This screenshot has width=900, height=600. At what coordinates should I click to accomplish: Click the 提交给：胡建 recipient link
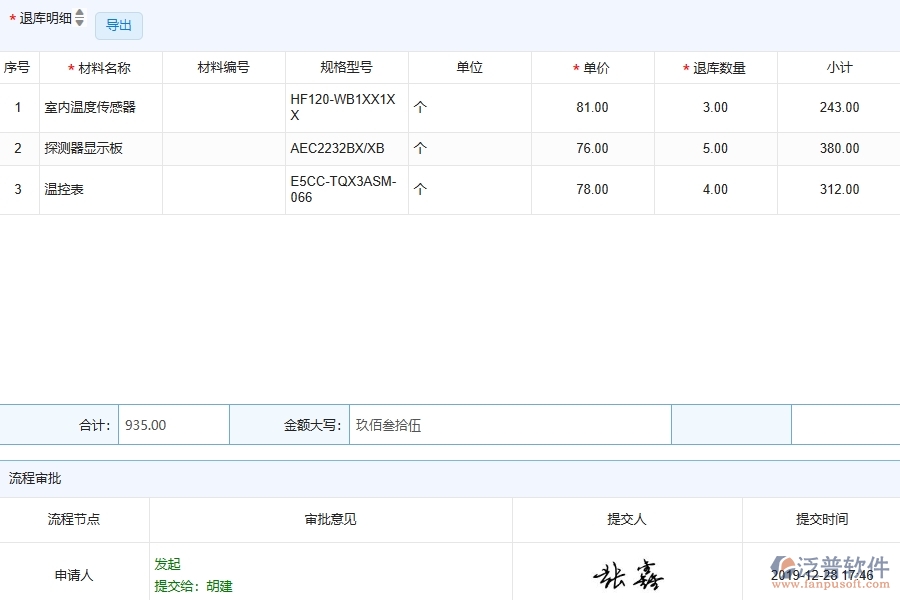pyautogui.click(x=193, y=587)
